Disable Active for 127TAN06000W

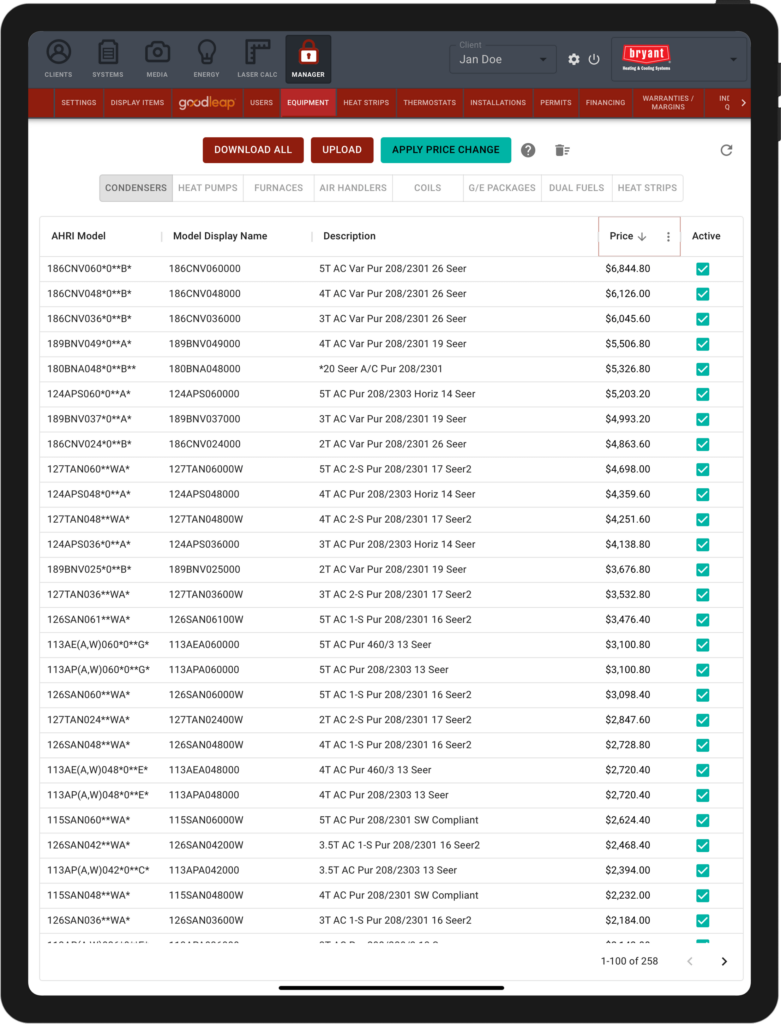pos(702,469)
